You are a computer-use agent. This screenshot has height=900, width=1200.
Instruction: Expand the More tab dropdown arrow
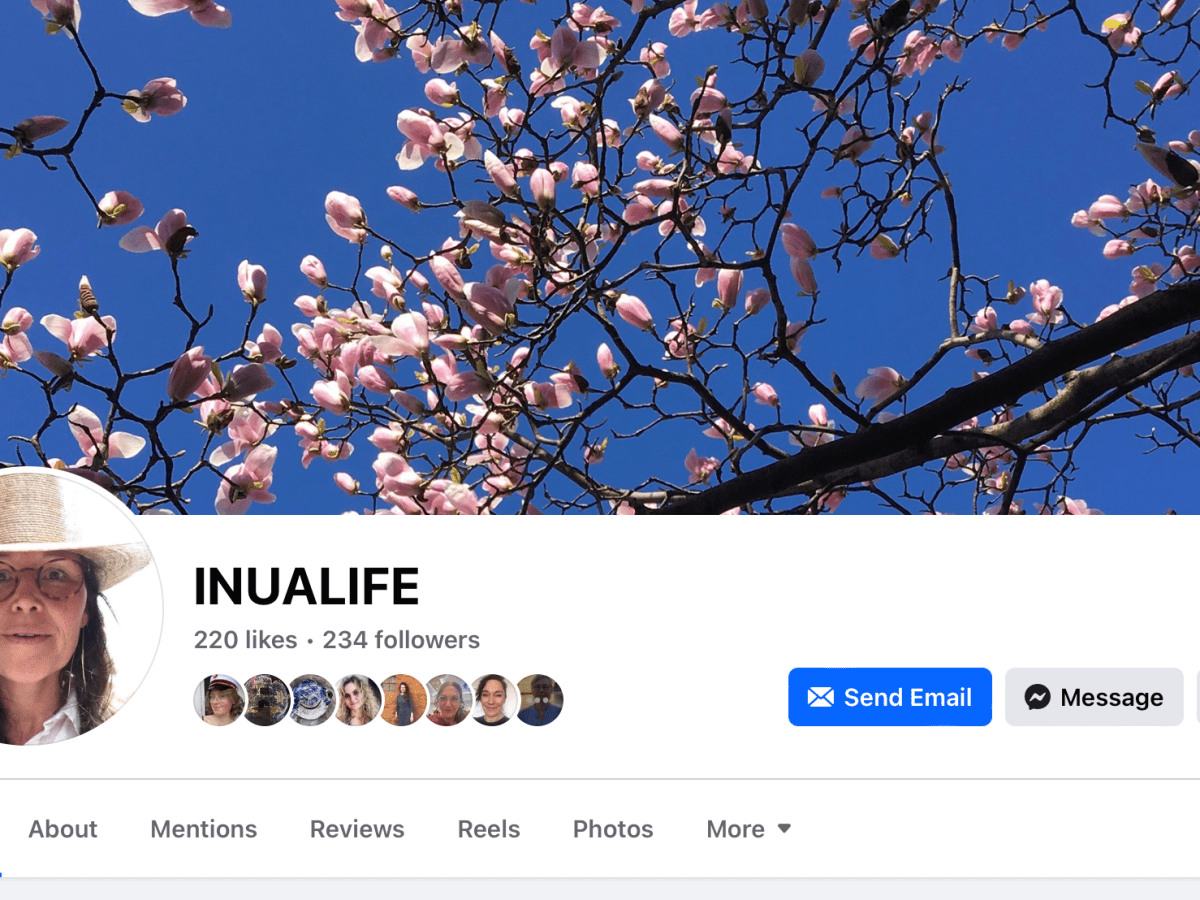point(784,828)
